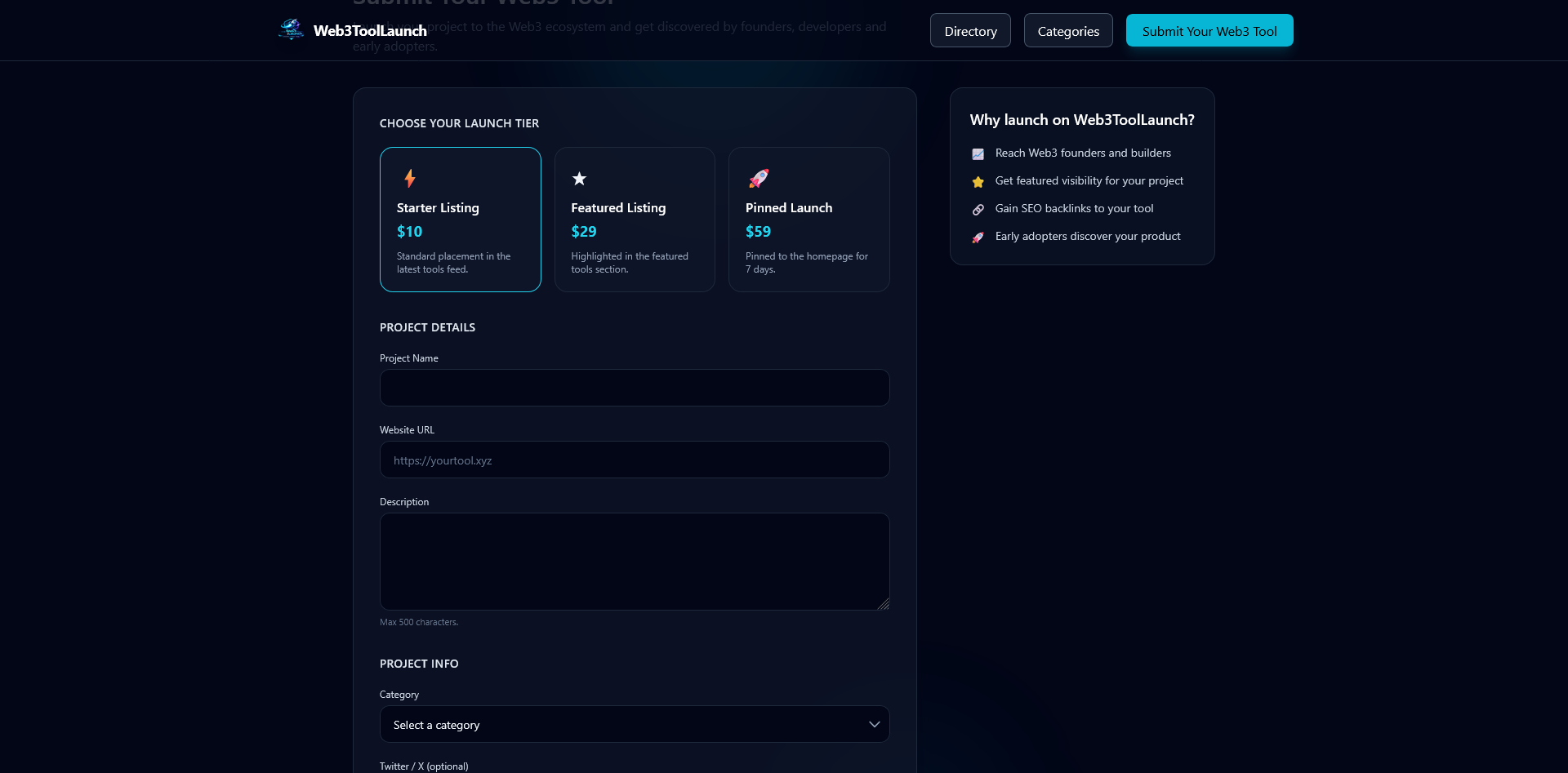This screenshot has width=1568, height=773.
Task: Click 'Pinned to the homepage for 7 days' text
Action: click(807, 263)
